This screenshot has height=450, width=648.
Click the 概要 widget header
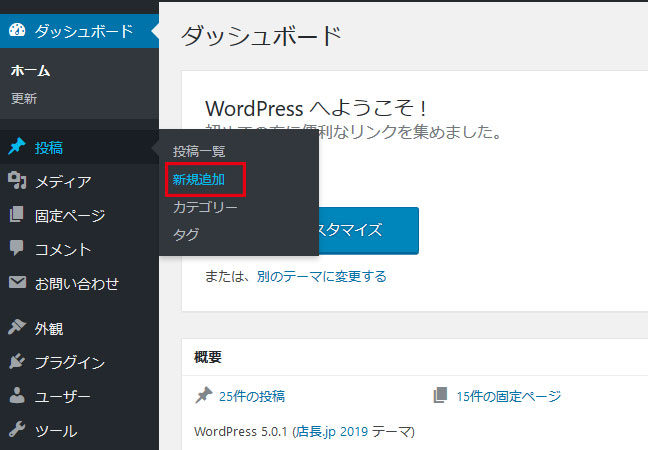point(208,357)
